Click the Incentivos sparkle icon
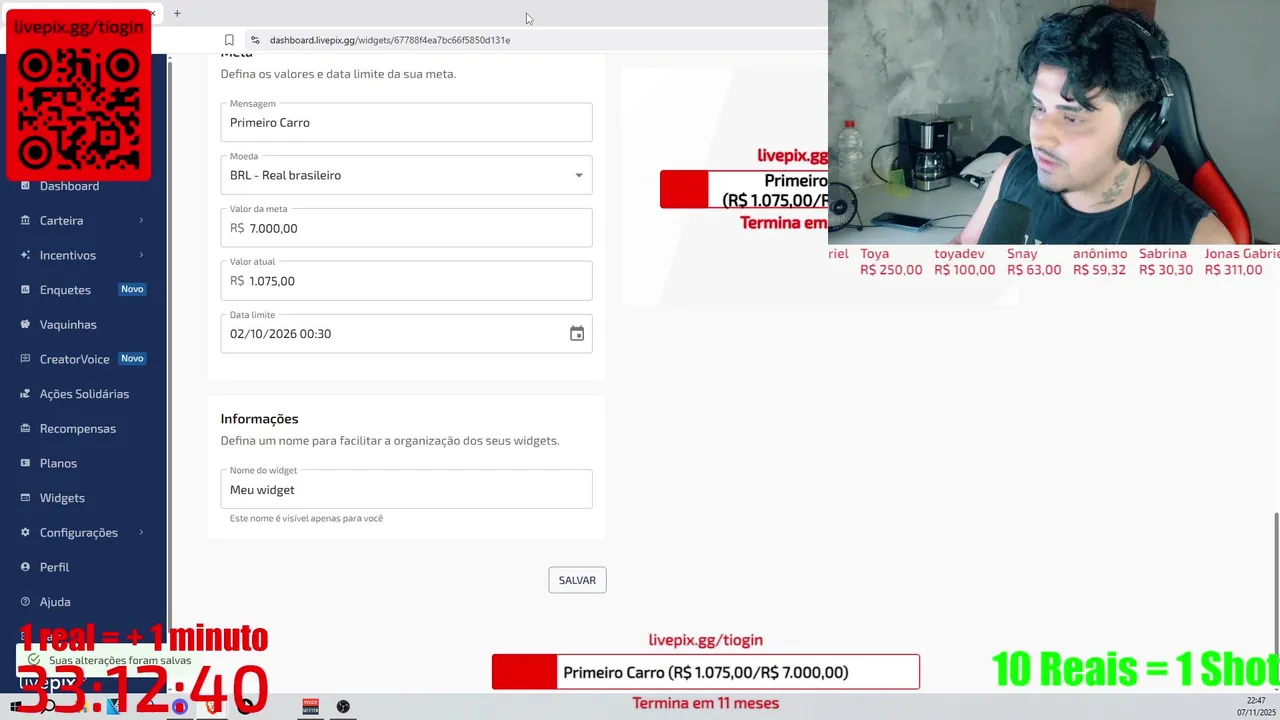The image size is (1280, 720). (x=26, y=255)
